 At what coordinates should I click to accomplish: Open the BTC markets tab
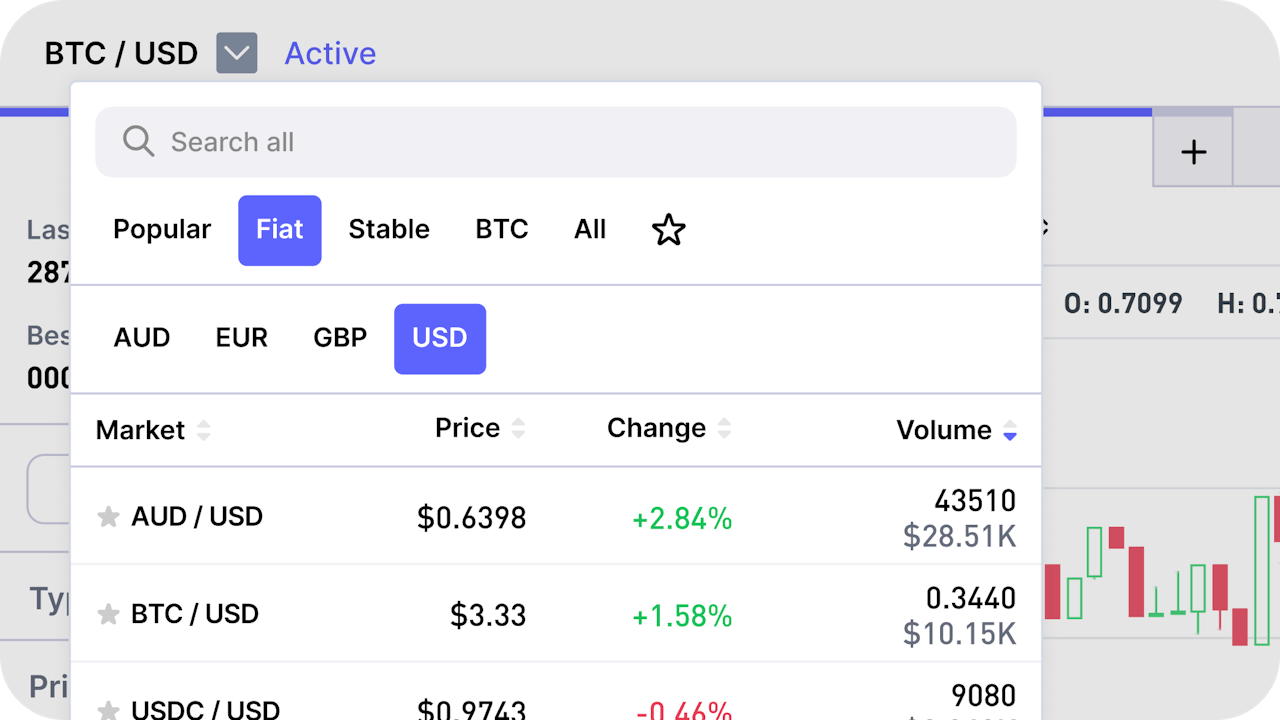(501, 230)
